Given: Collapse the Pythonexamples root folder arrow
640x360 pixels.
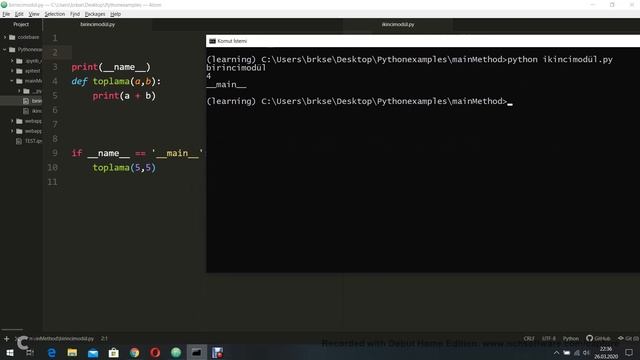Looking at the screenshot, I should (5, 49).
